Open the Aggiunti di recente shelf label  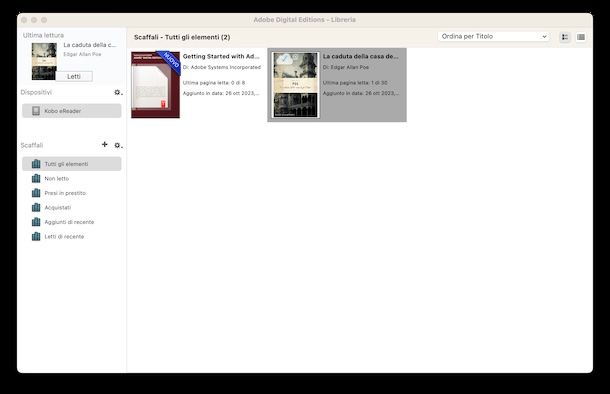[69, 222]
